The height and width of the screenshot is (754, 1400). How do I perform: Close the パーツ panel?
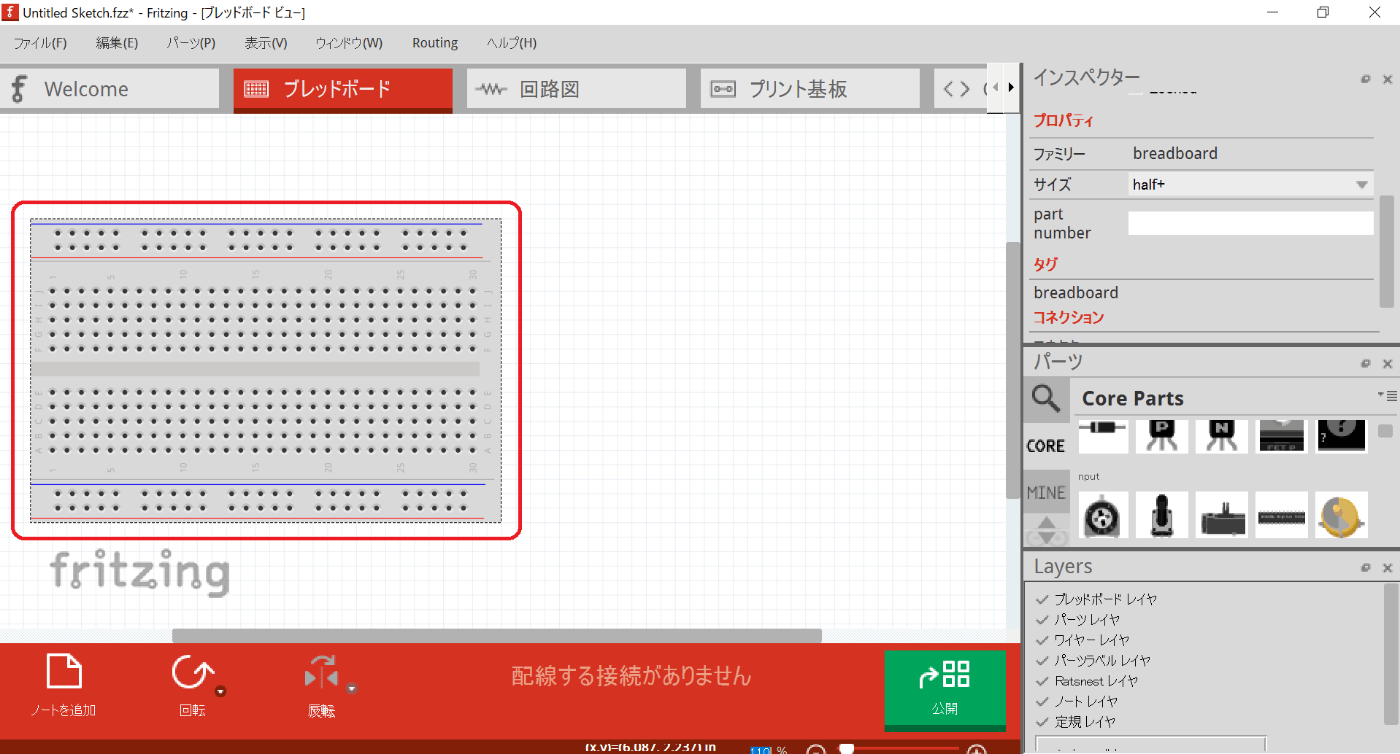pos(1387,364)
